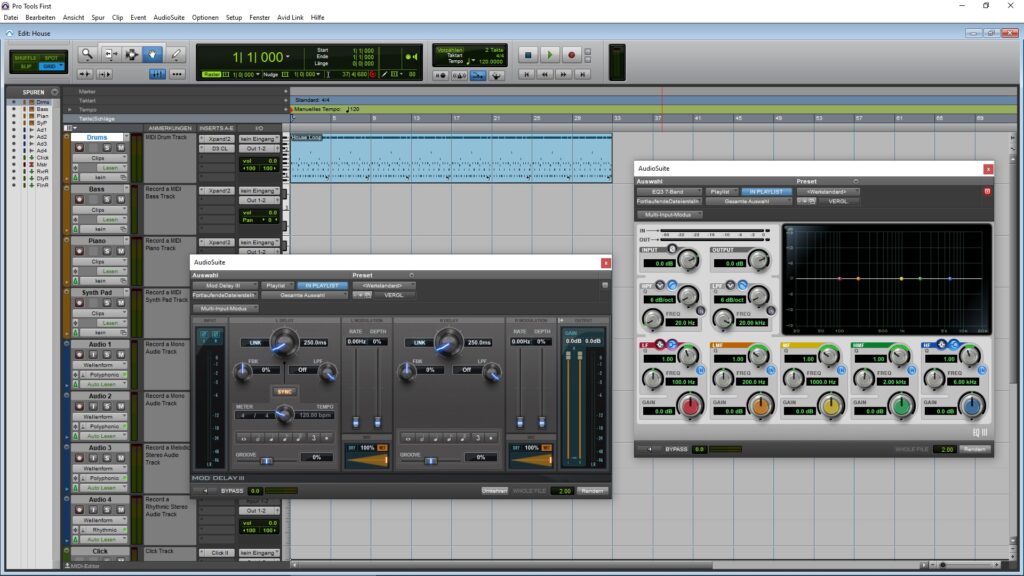Screen dimensions: 1024x576
Task: Click Rendern in the Mod Delay window
Action: (592, 491)
